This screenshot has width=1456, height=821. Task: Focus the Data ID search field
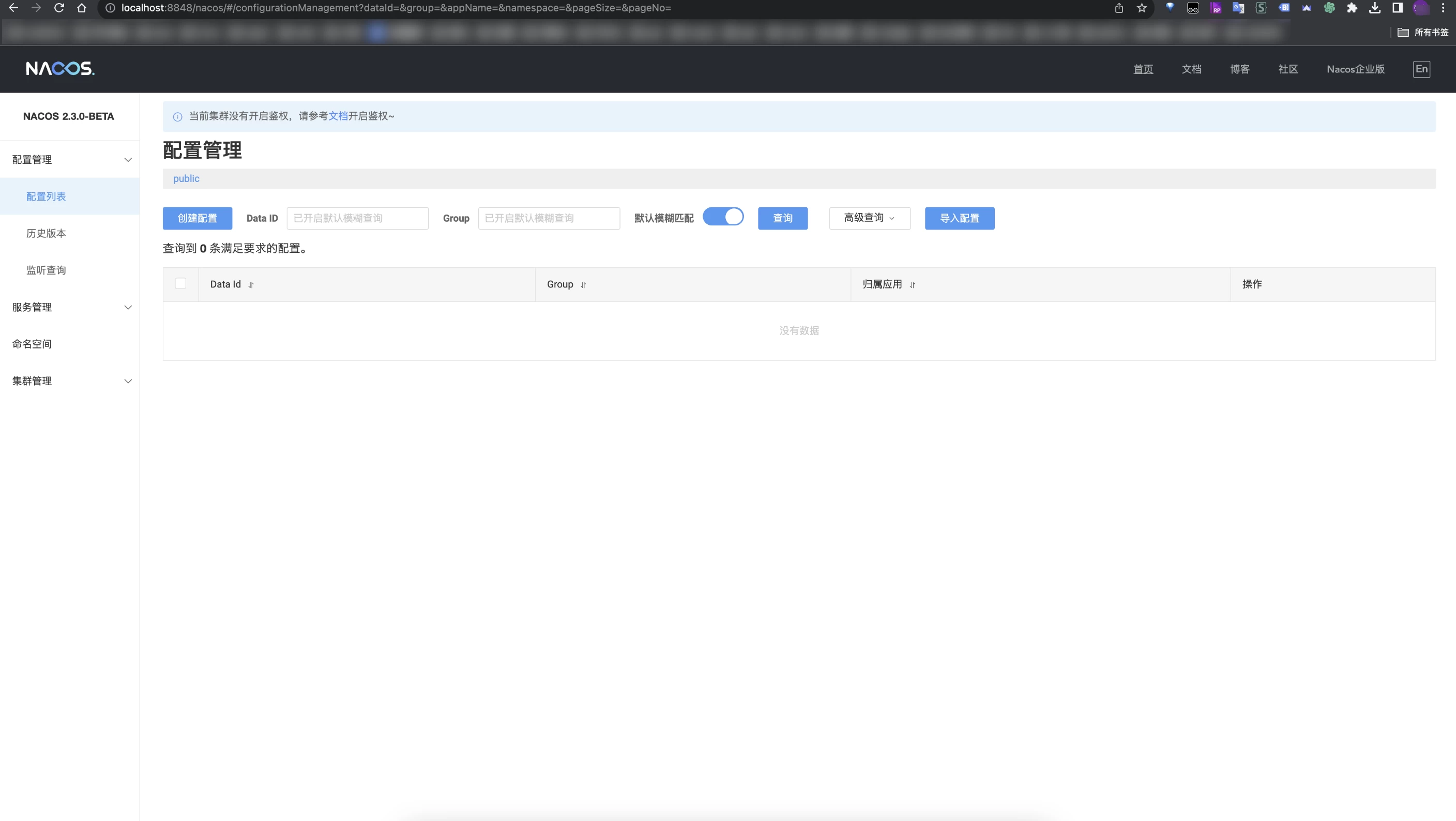357,218
